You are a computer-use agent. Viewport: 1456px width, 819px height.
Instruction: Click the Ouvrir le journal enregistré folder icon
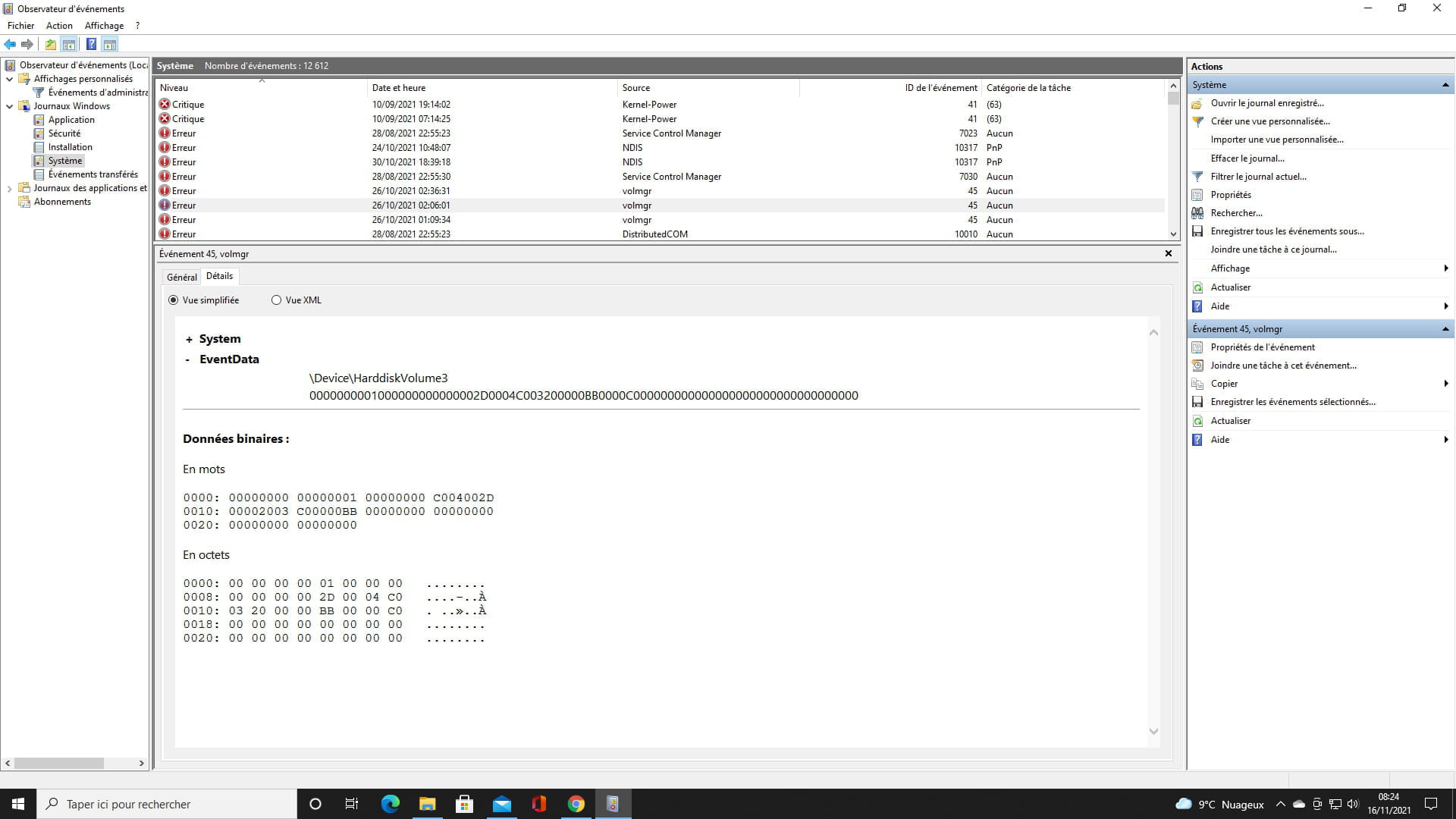click(1197, 103)
